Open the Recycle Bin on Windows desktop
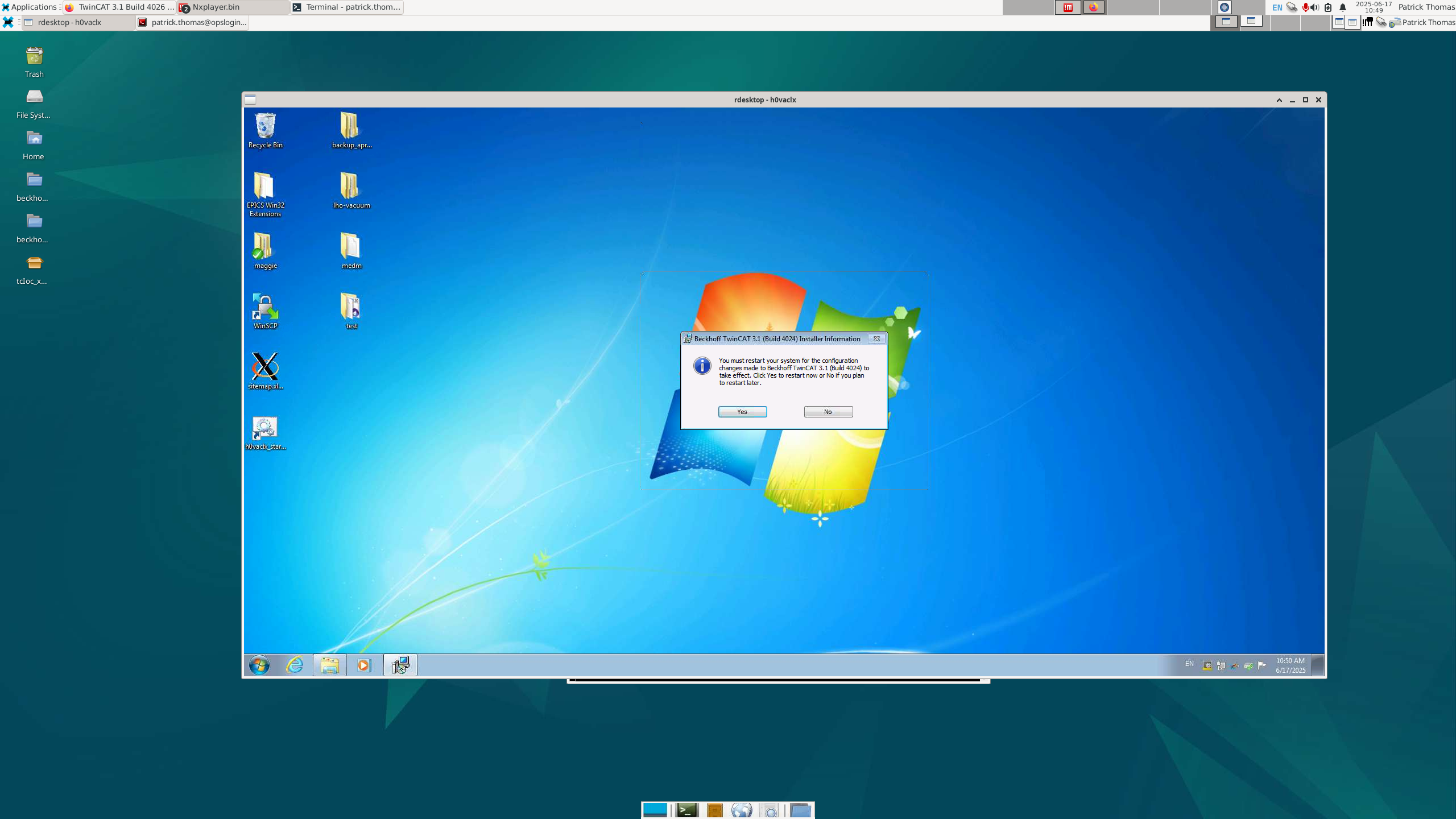Viewport: 1456px width, 819px height. [x=265, y=130]
